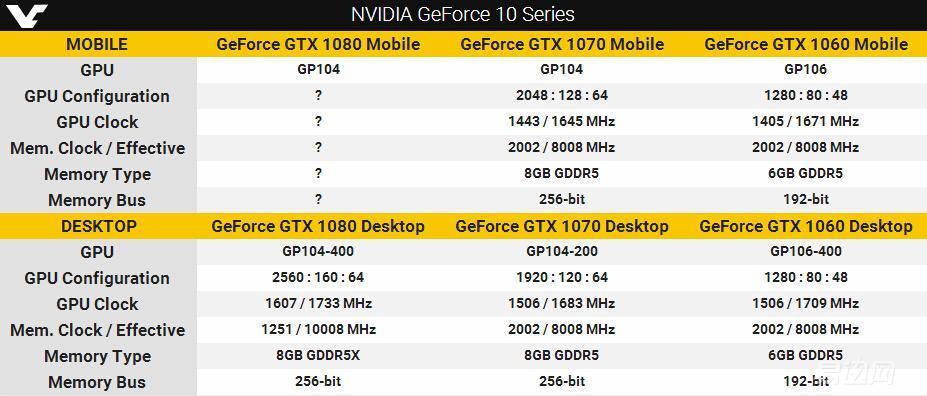Click the mobile 192-bit memory bus cell
Screen dimensions: 927x396
pos(806,200)
